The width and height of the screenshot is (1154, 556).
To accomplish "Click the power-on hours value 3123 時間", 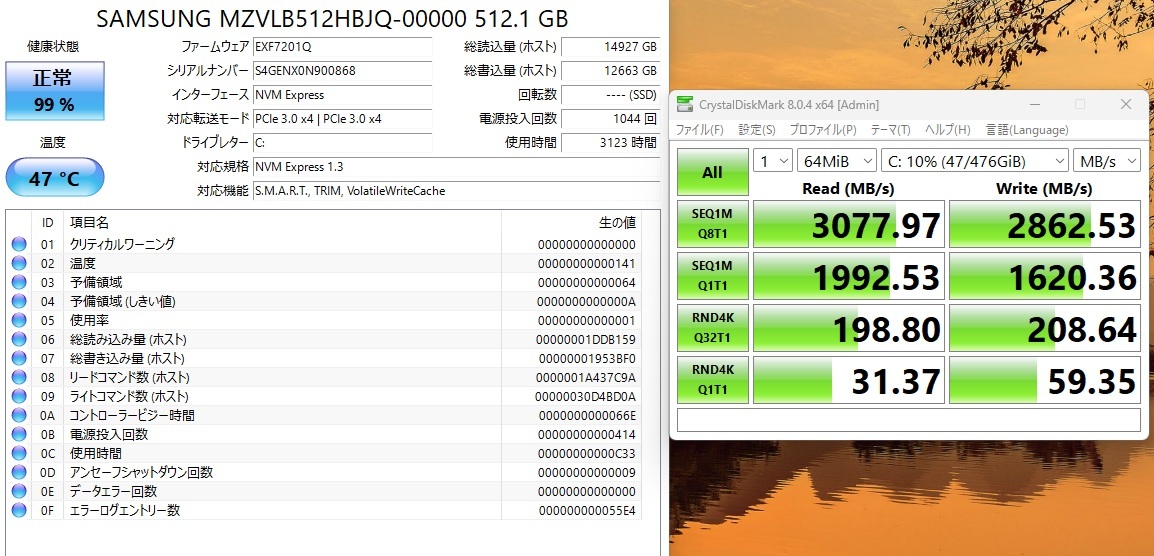I will tap(610, 142).
